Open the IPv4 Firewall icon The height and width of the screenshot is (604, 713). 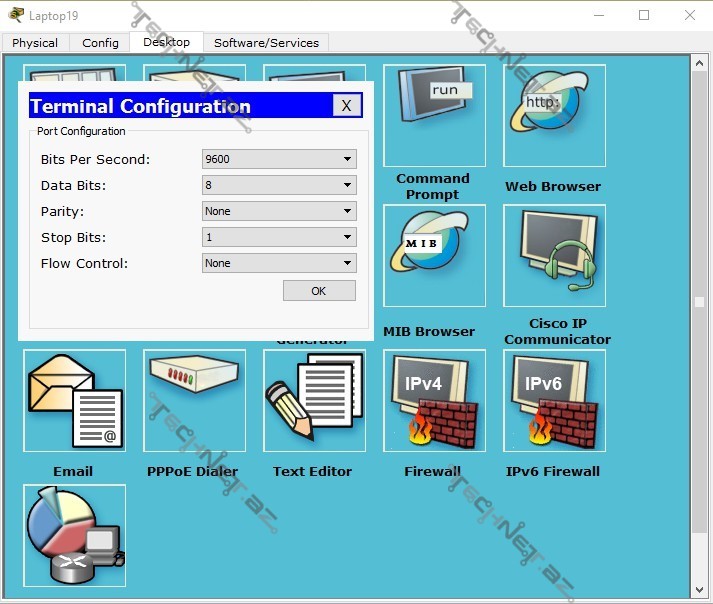[x=434, y=400]
